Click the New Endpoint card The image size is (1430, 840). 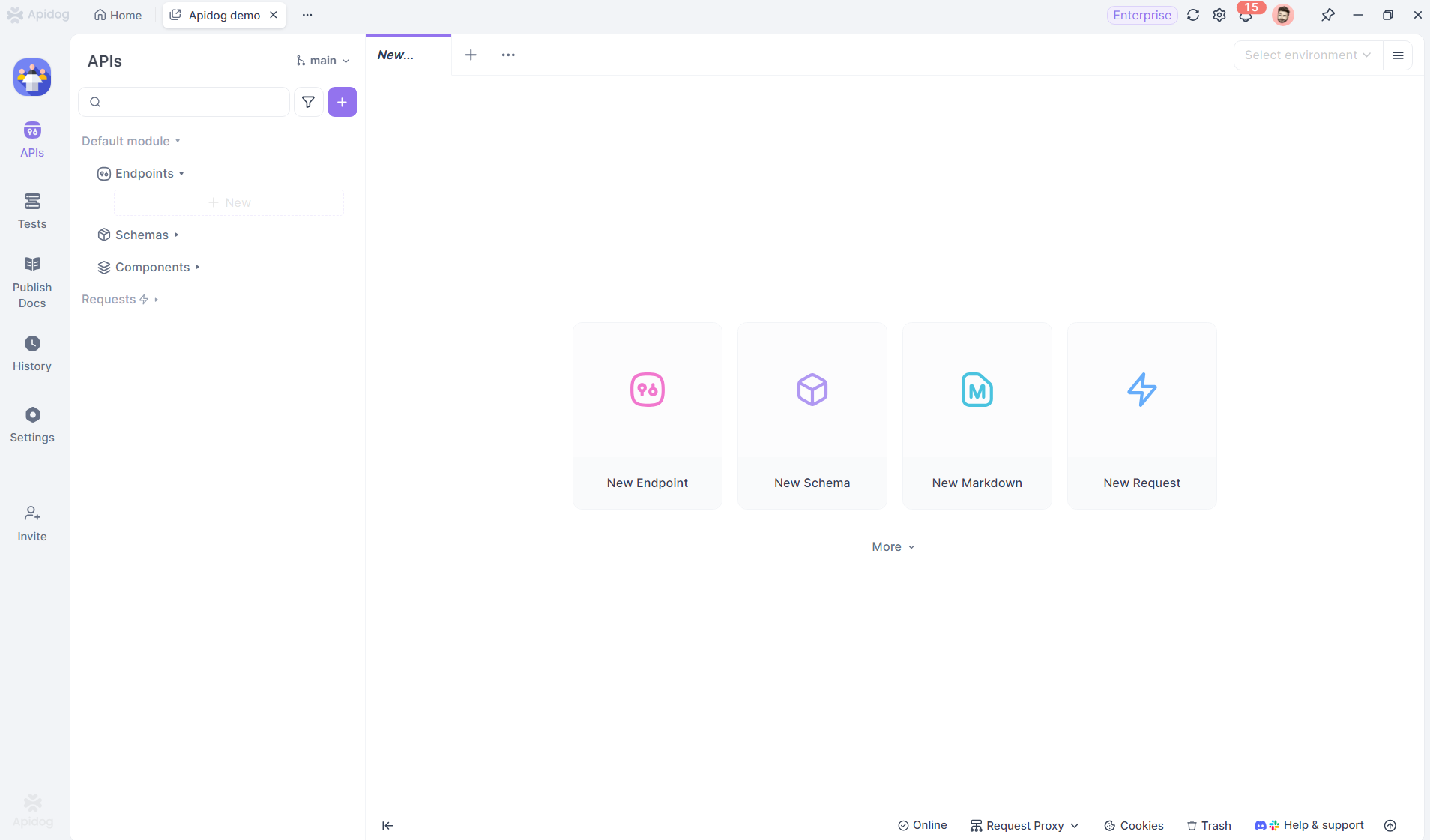tap(647, 415)
